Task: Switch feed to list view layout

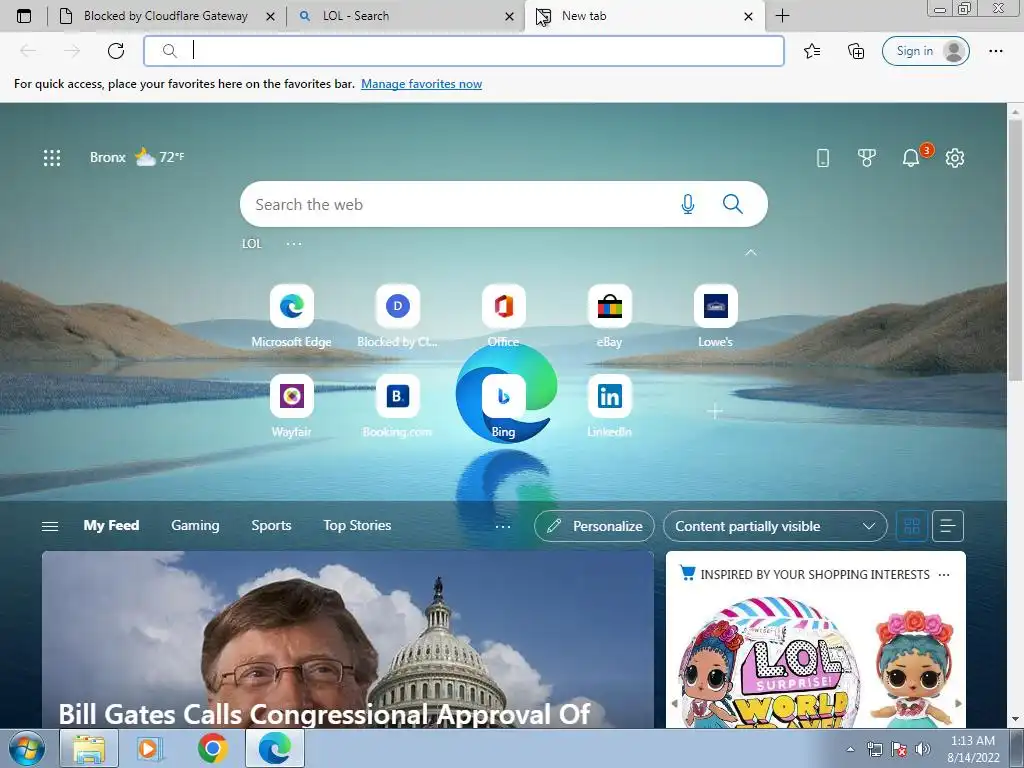Action: 948,526
